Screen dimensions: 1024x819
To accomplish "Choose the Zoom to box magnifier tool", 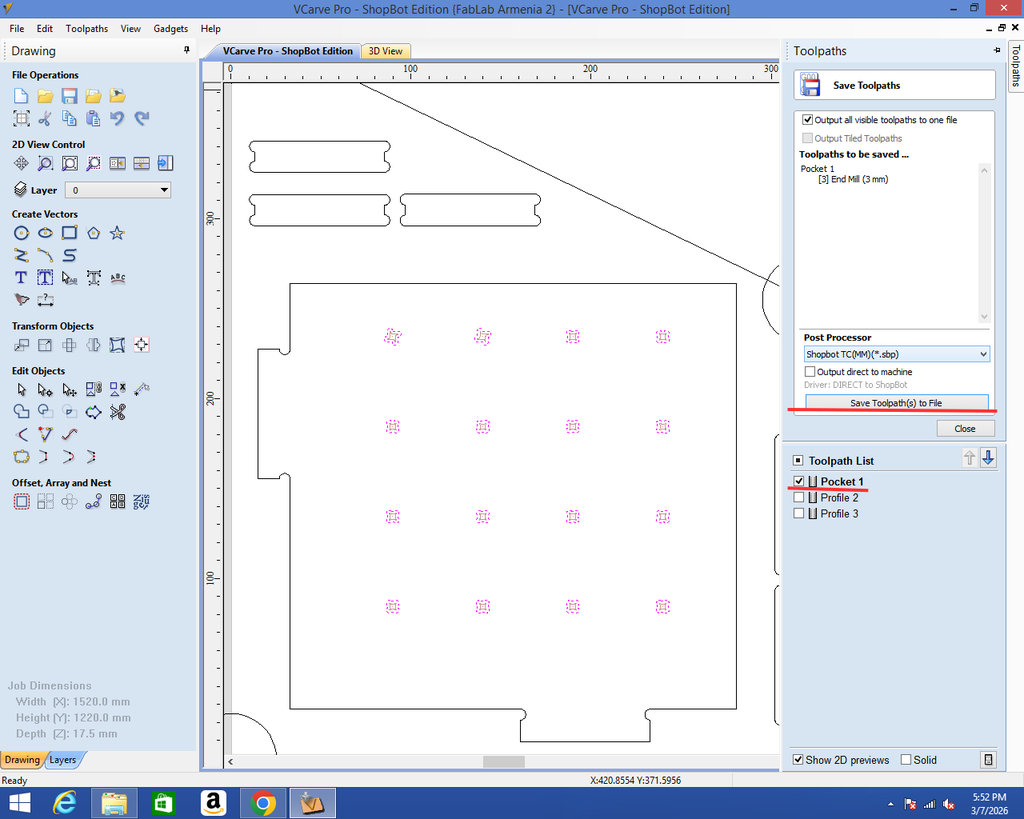I will click(45, 163).
